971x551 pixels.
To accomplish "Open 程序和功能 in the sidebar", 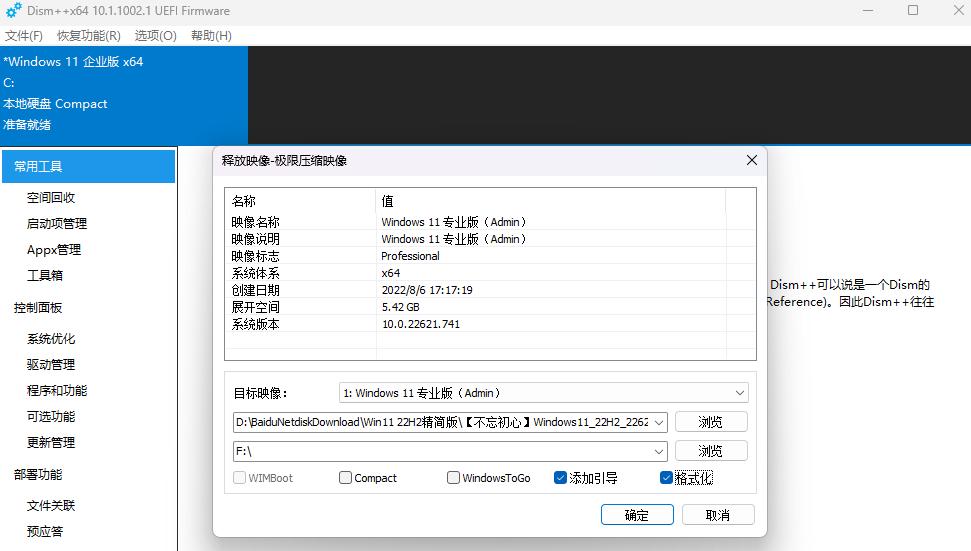I will [56, 391].
